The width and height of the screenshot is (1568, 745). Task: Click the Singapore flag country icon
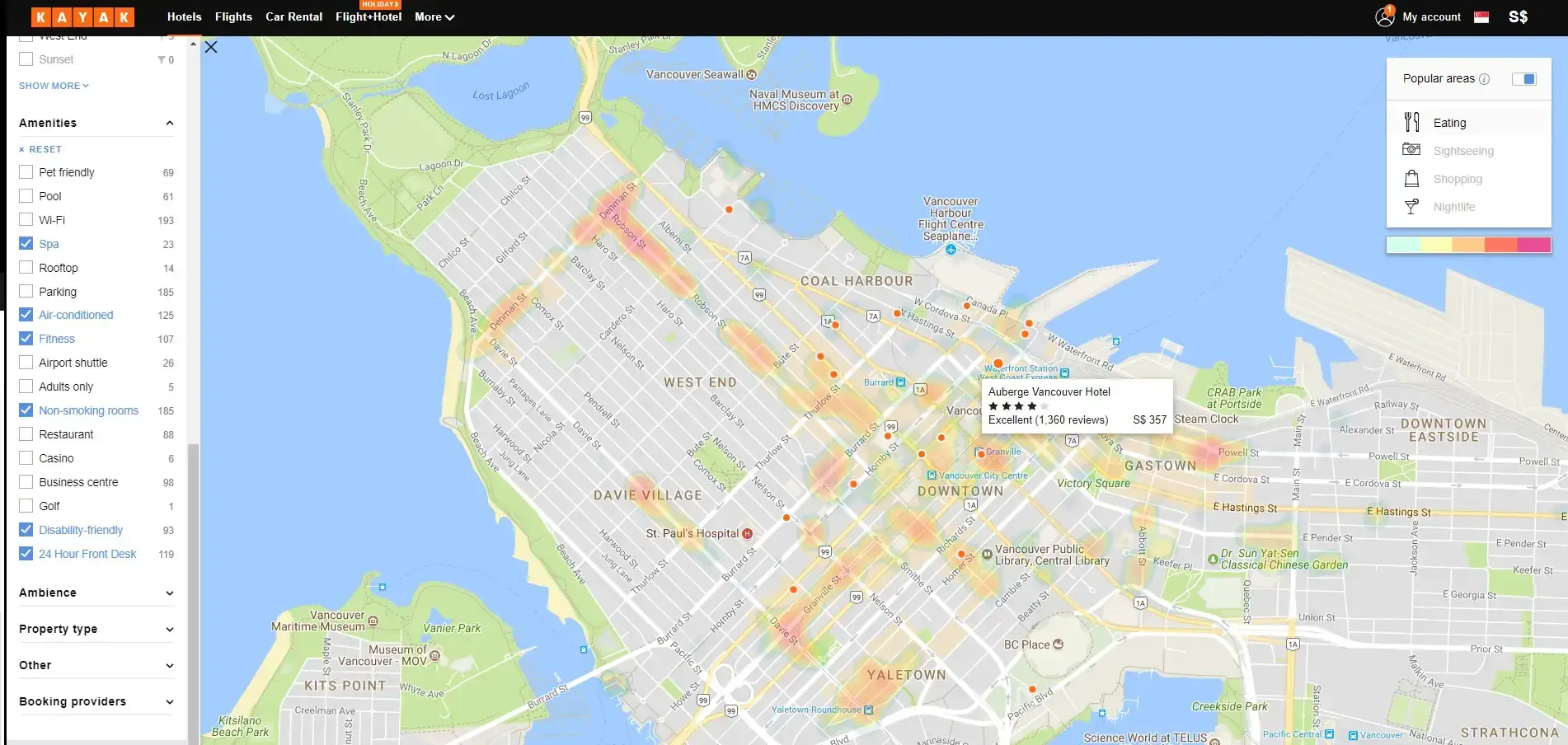pos(1481,16)
